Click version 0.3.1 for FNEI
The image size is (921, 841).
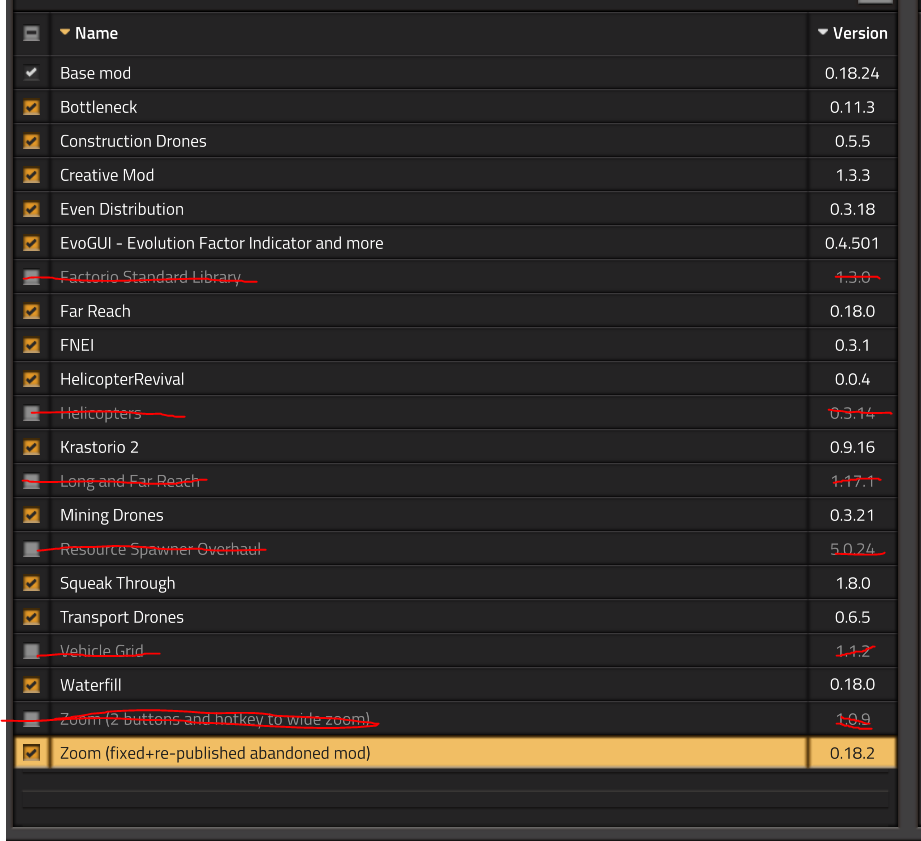[x=852, y=345]
